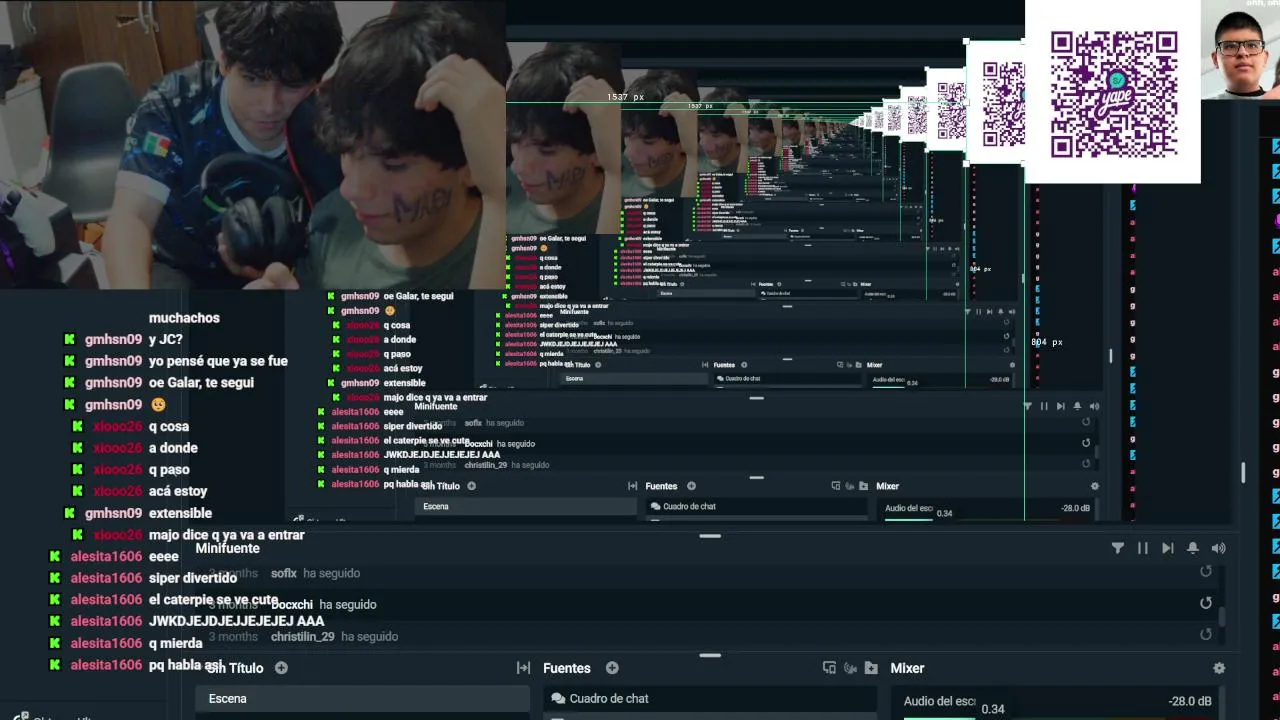Click the large chat line "y JC?"
The image size is (1280, 720).
pyautogui.click(x=165, y=339)
